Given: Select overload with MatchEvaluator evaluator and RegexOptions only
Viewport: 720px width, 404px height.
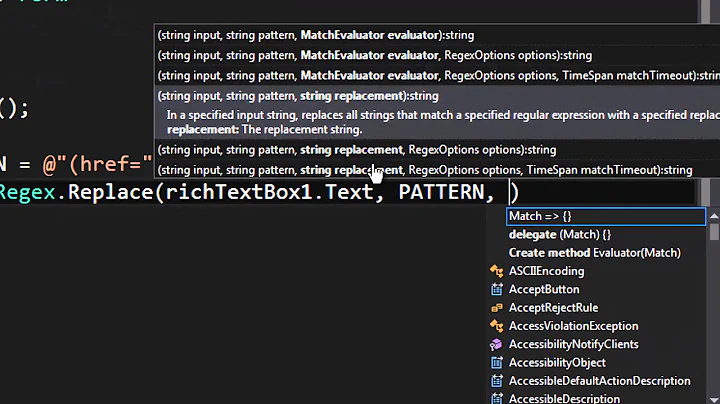Looking at the screenshot, I should tap(375, 55).
